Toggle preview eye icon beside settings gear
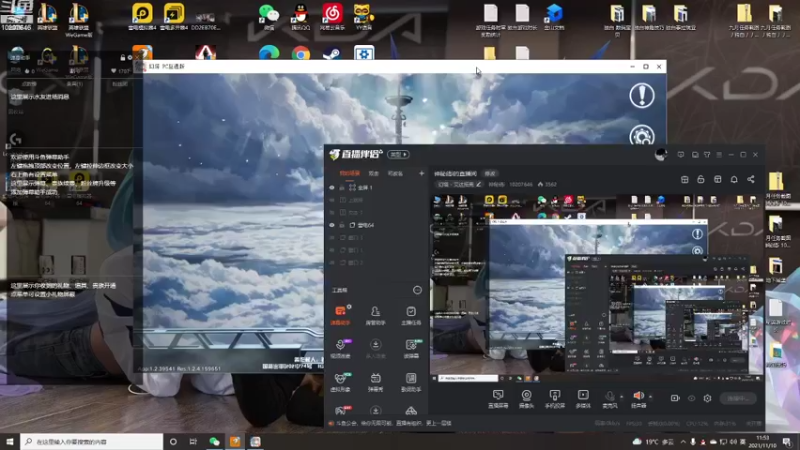 [691, 398]
